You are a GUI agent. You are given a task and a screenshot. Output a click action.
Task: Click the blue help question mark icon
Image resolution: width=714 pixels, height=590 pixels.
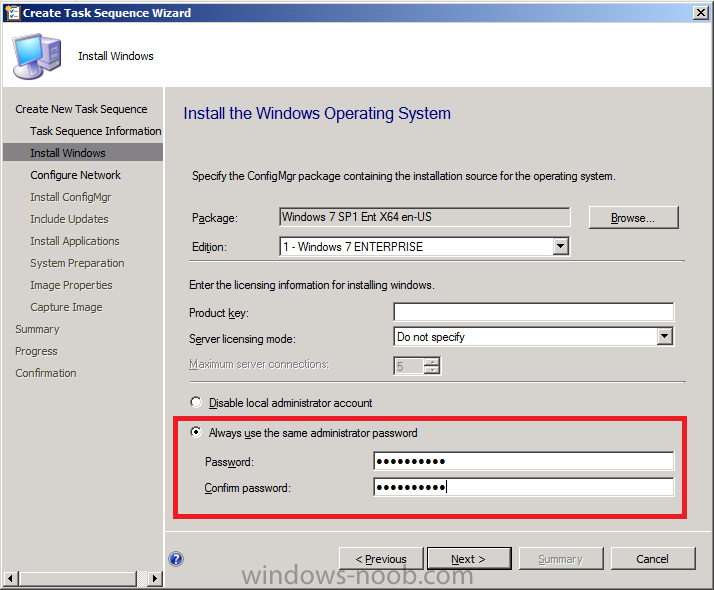point(176,559)
